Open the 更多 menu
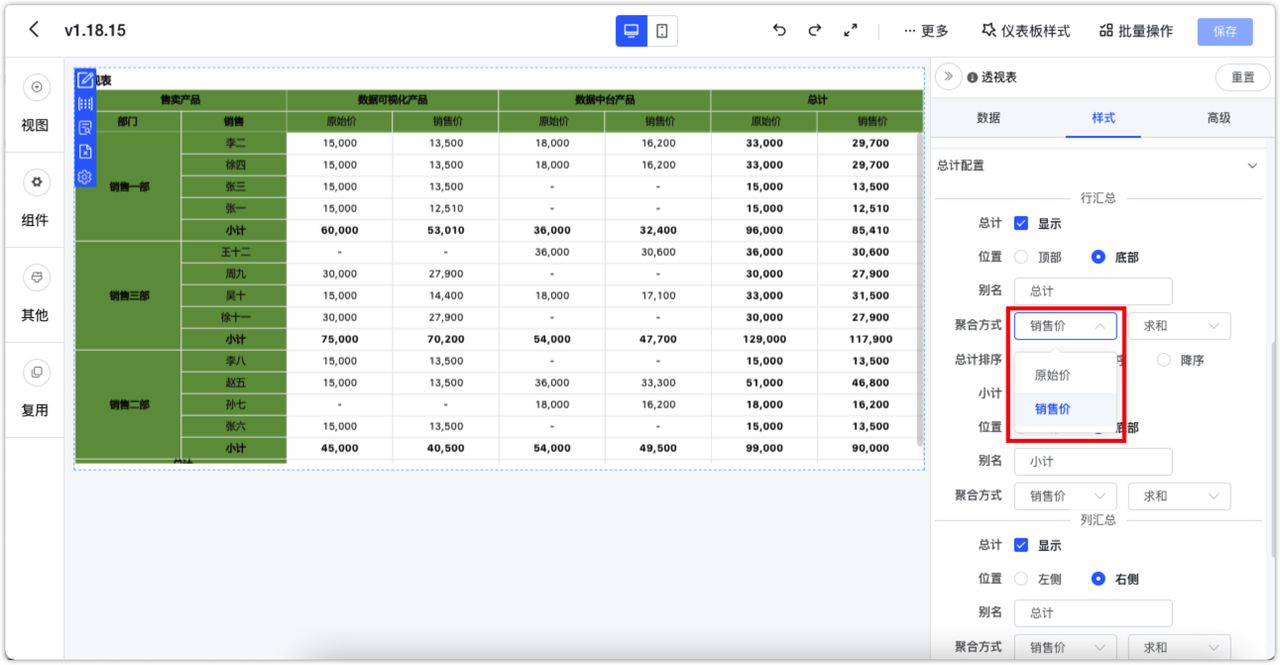The height and width of the screenshot is (665, 1280). point(926,31)
